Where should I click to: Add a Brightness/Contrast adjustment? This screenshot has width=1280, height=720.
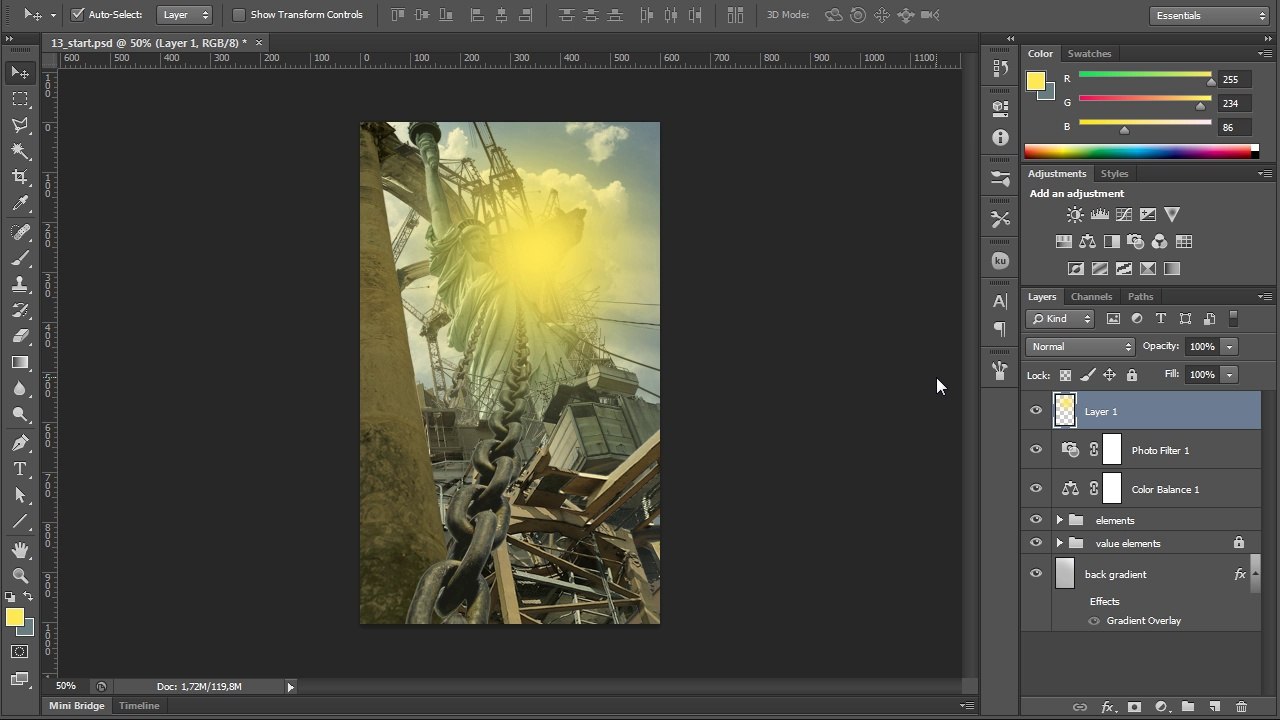[1075, 214]
